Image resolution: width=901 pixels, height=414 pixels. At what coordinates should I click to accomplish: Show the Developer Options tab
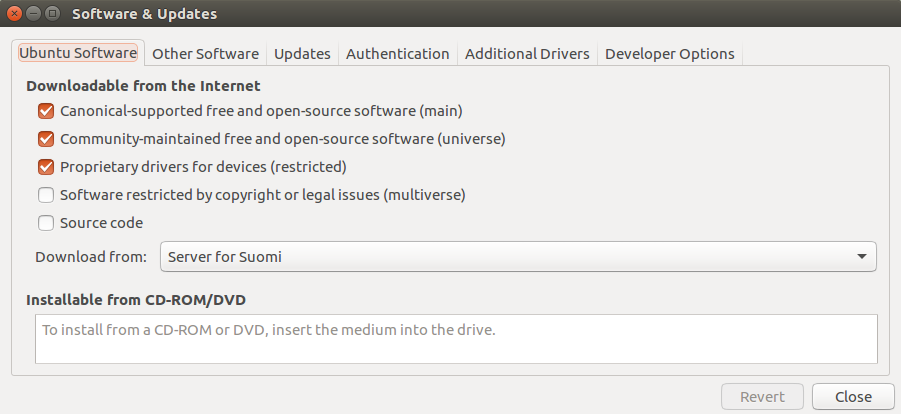tap(669, 54)
